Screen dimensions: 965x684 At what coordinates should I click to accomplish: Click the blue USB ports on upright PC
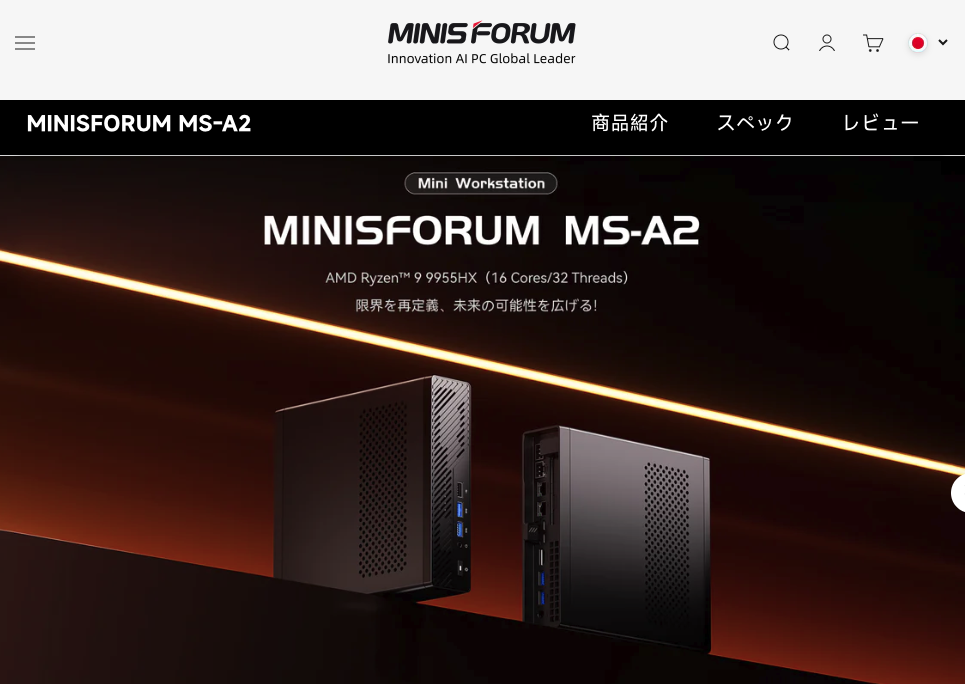pos(460,520)
